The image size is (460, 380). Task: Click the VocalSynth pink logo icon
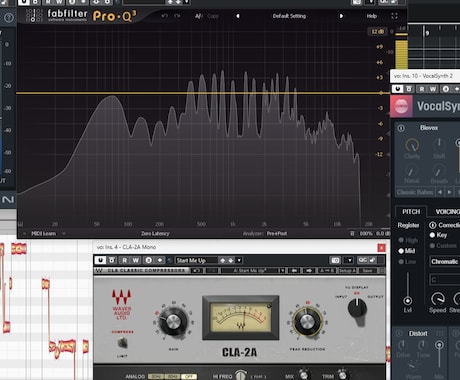pyautogui.click(x=401, y=106)
